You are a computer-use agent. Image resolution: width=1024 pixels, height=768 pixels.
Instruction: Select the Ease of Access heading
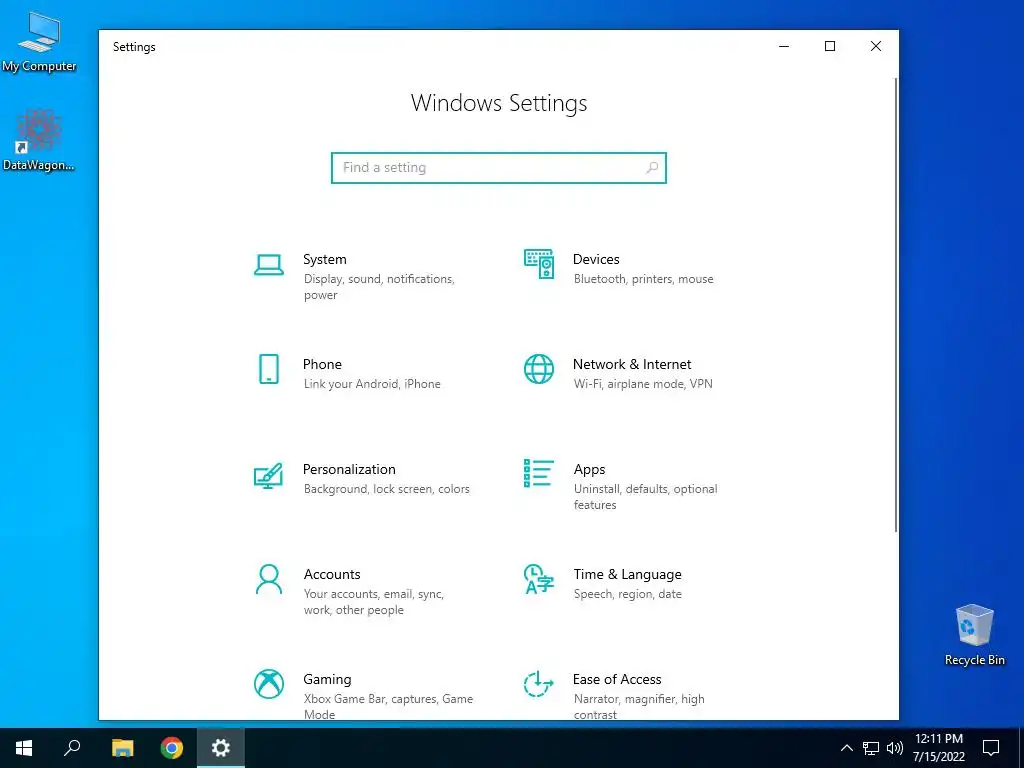617,679
